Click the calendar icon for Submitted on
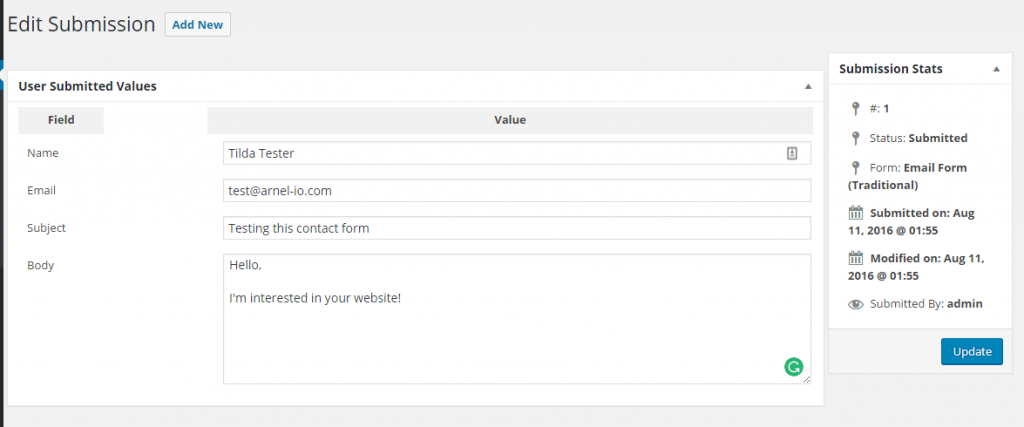1024x427 pixels. point(855,213)
